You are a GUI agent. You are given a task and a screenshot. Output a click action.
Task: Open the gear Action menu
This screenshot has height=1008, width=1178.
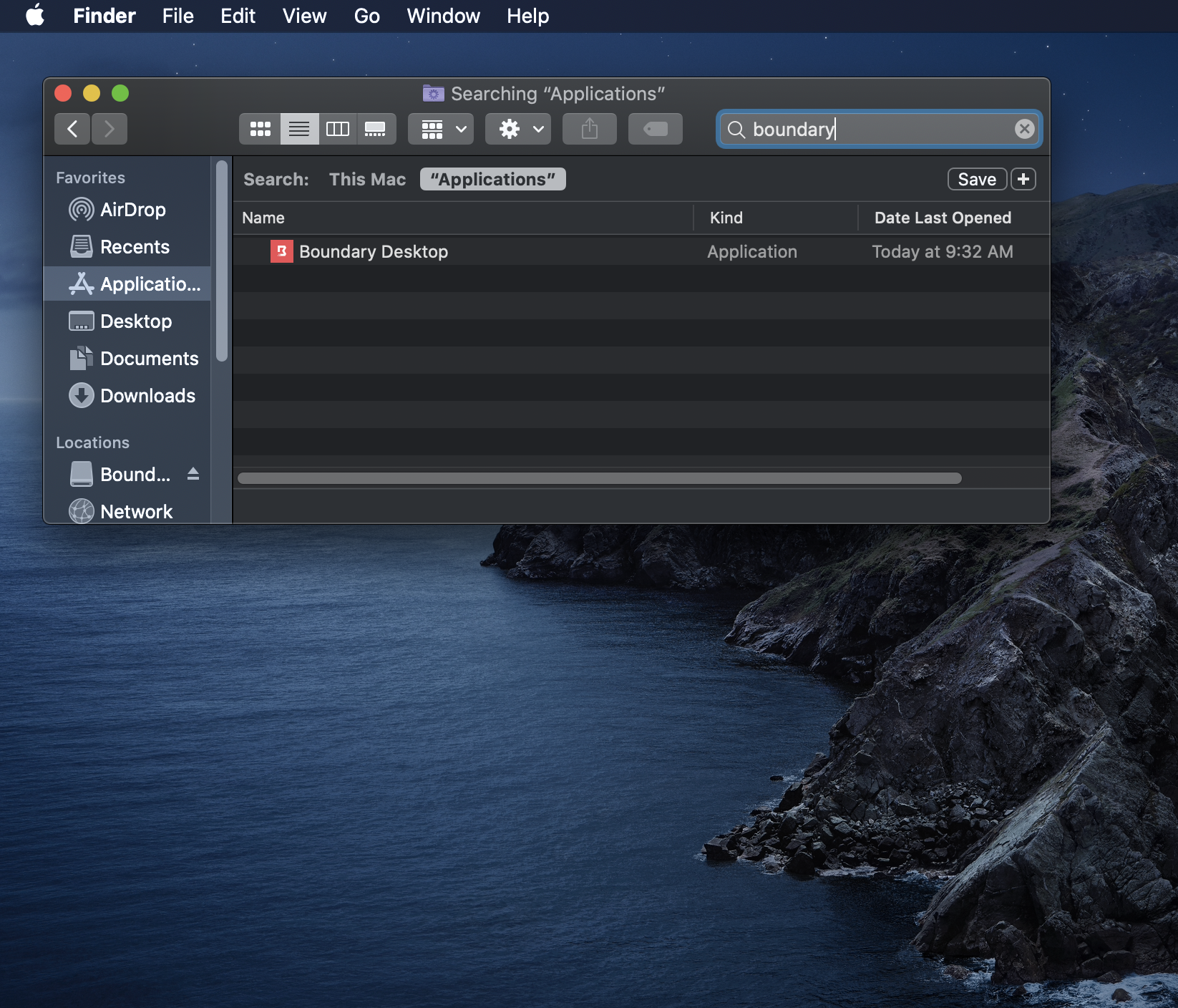[x=518, y=129]
